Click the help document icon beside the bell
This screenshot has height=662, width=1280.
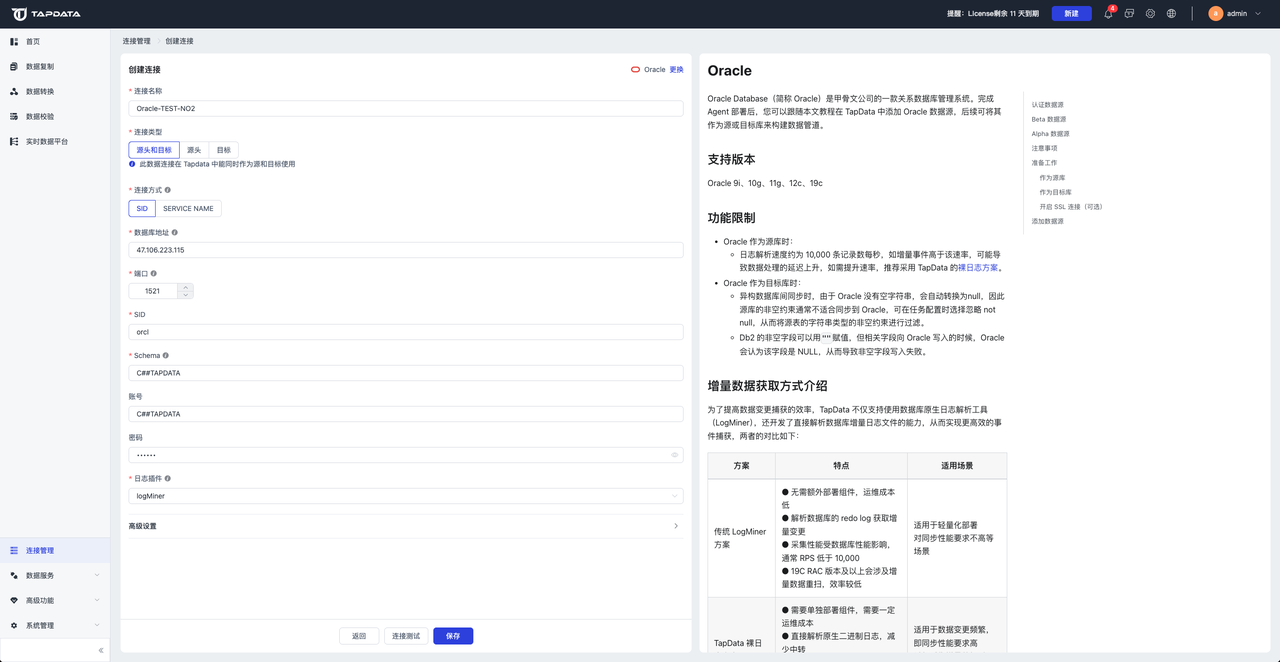click(1129, 14)
